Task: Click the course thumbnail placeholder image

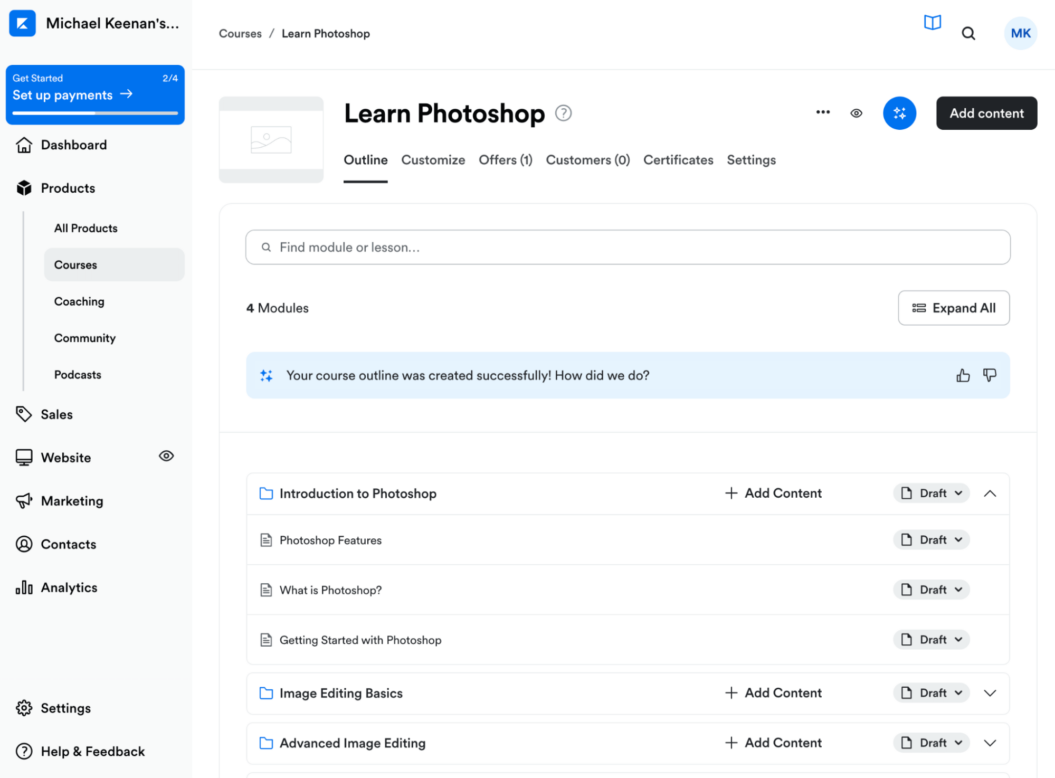Action: click(x=271, y=140)
